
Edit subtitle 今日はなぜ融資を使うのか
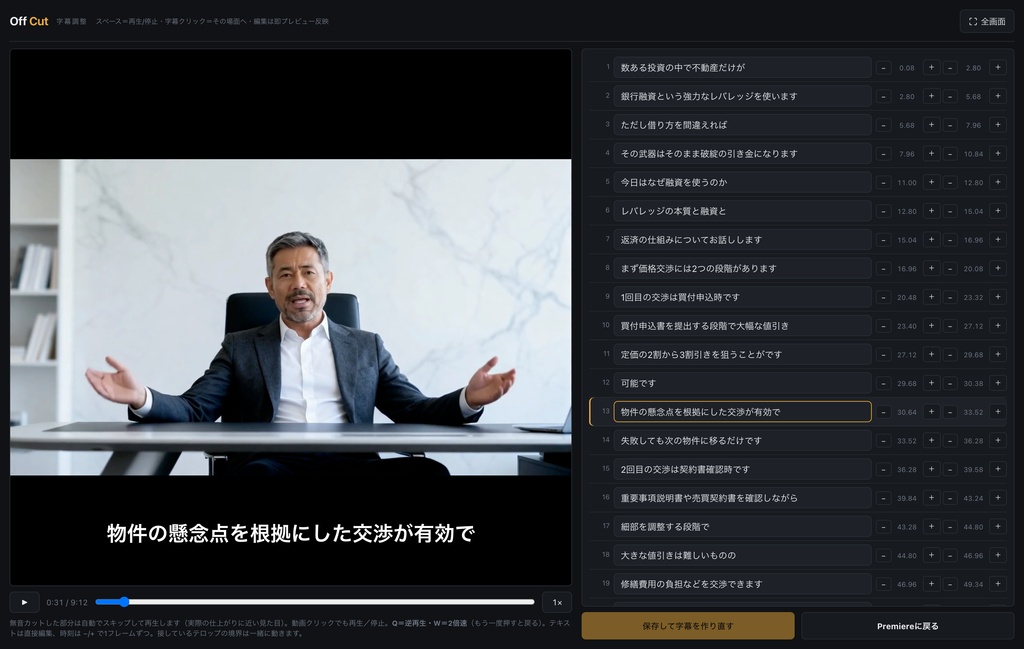pos(743,182)
